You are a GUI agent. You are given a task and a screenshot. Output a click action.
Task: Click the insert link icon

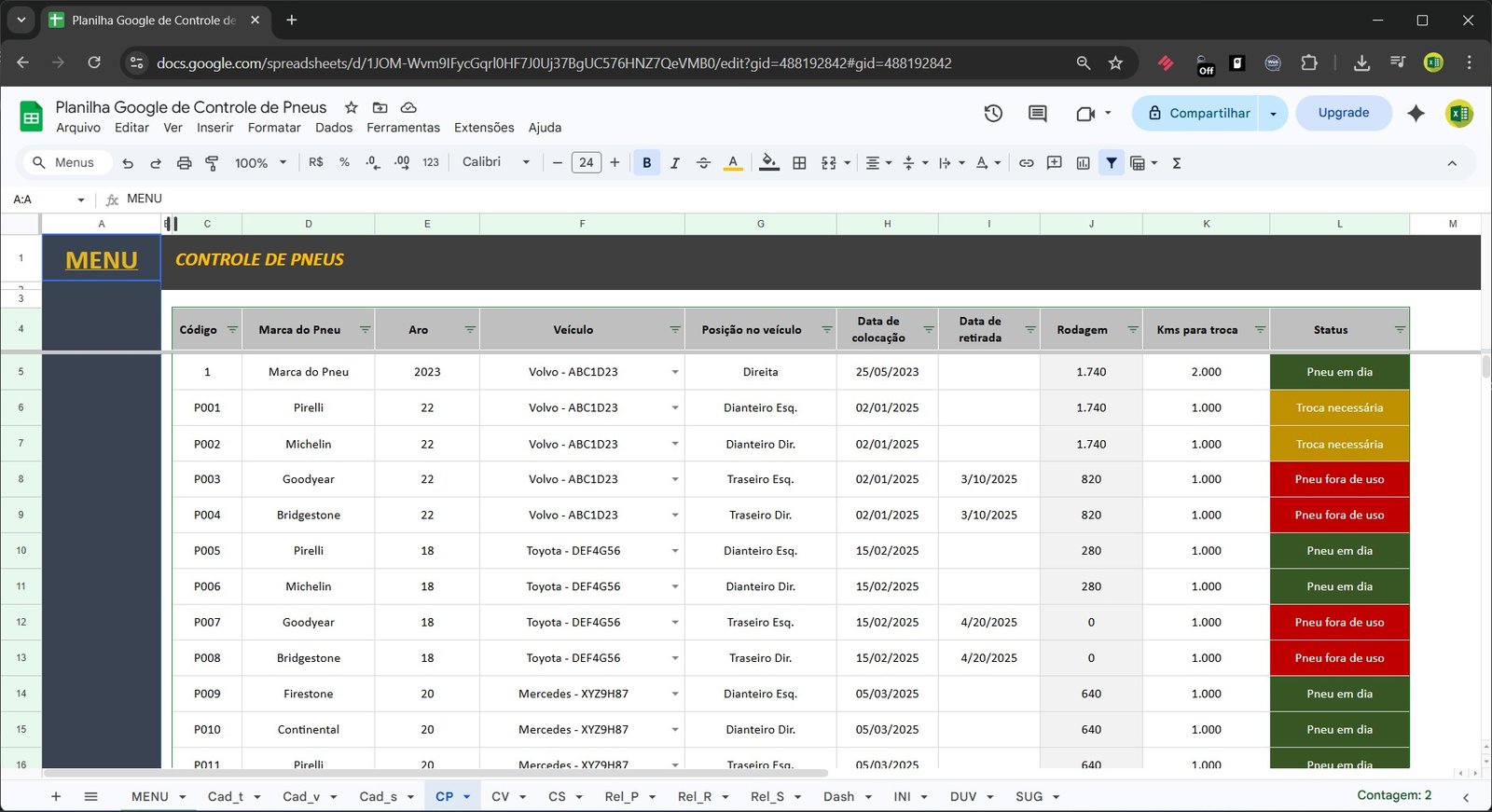(1026, 163)
